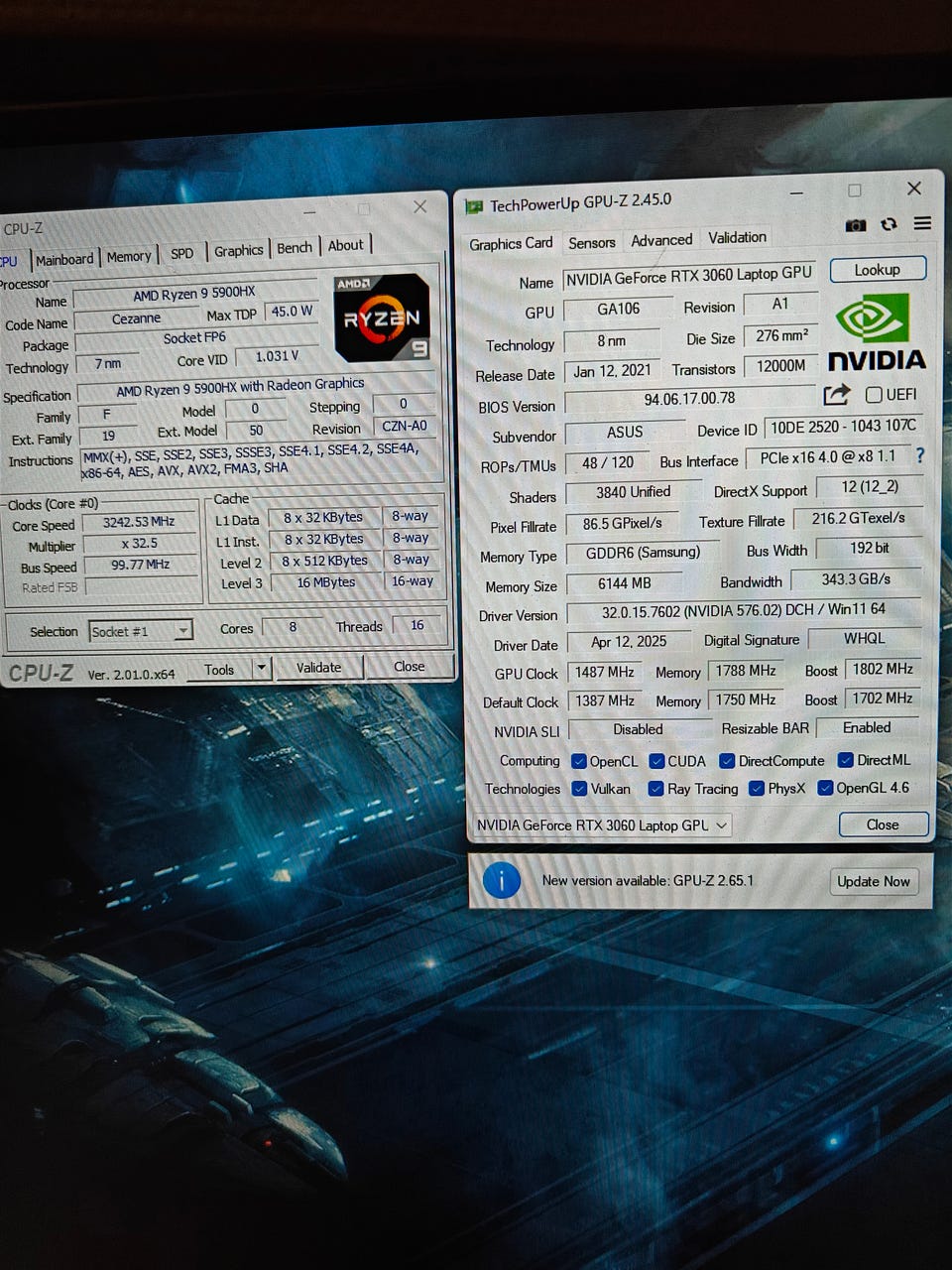Open the About tab in CPU-Z
952x1270 pixels.
point(346,246)
